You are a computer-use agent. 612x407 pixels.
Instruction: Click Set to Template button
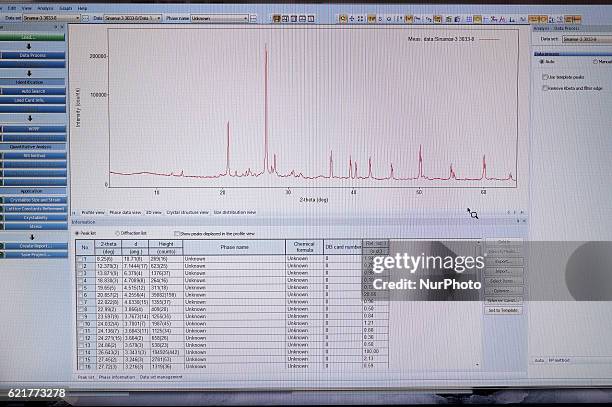(x=503, y=310)
